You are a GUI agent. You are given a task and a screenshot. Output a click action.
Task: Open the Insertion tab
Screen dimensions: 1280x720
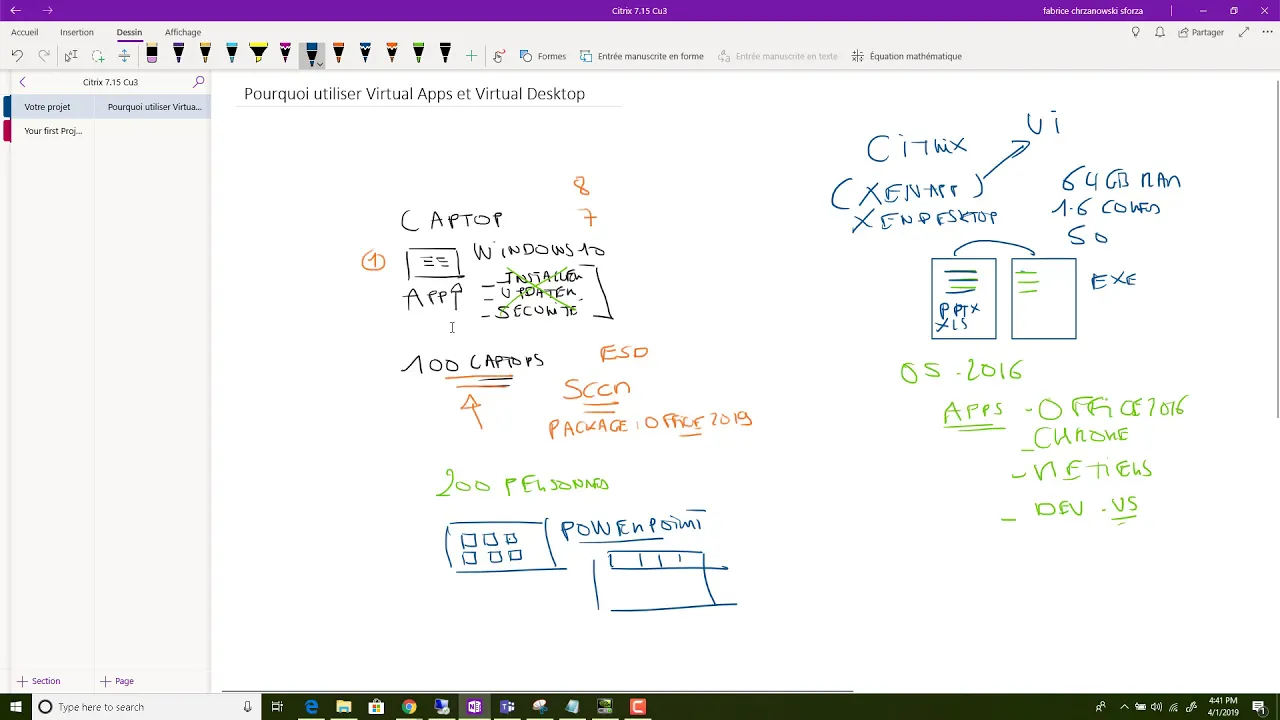(77, 32)
